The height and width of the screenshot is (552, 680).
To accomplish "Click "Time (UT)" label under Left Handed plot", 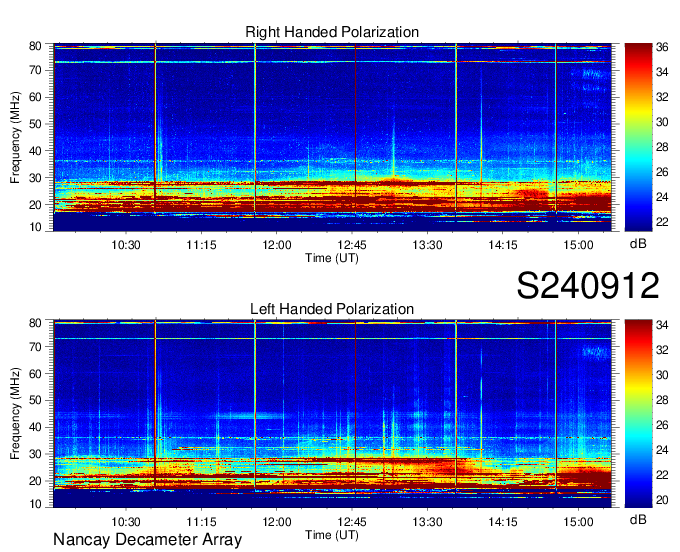I will click(332, 535).
